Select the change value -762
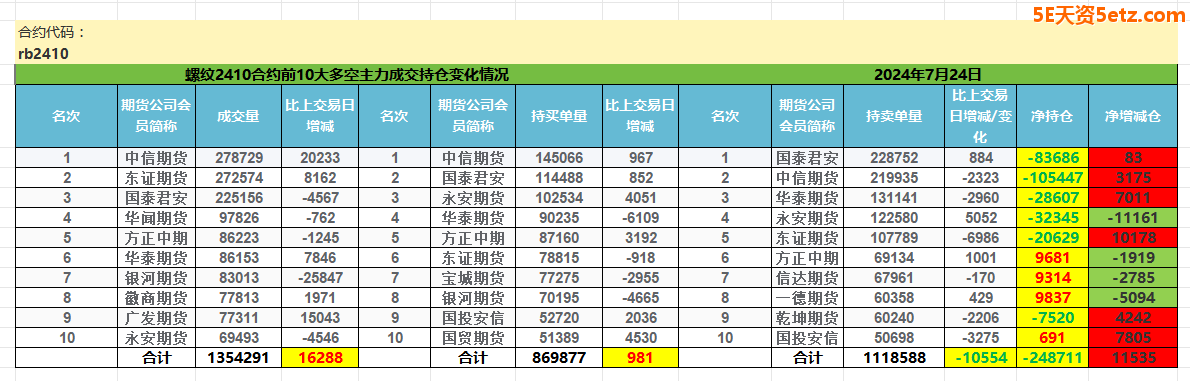The image size is (1190, 381). pyautogui.click(x=320, y=218)
